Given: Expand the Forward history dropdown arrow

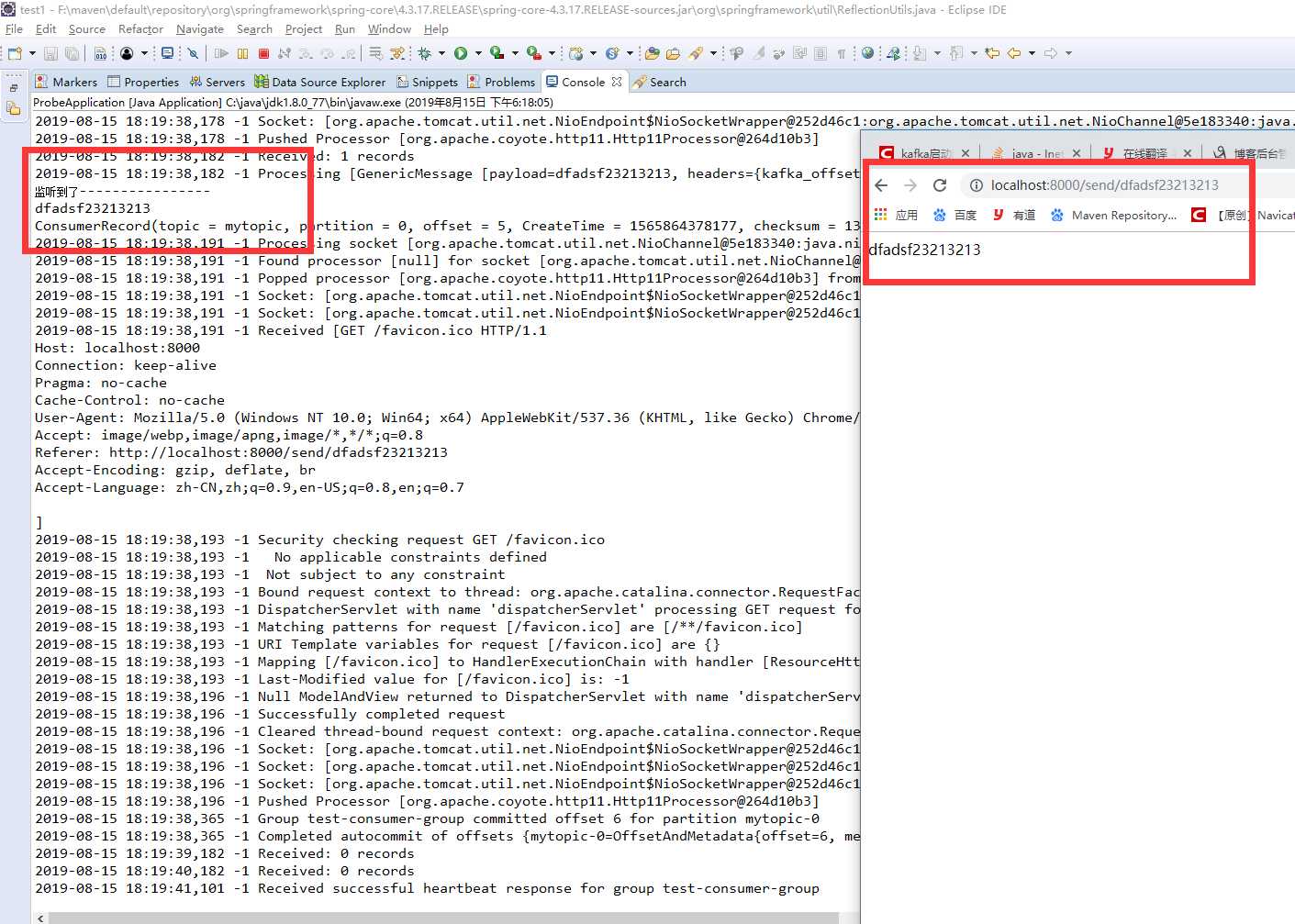Looking at the screenshot, I should click(x=1068, y=53).
